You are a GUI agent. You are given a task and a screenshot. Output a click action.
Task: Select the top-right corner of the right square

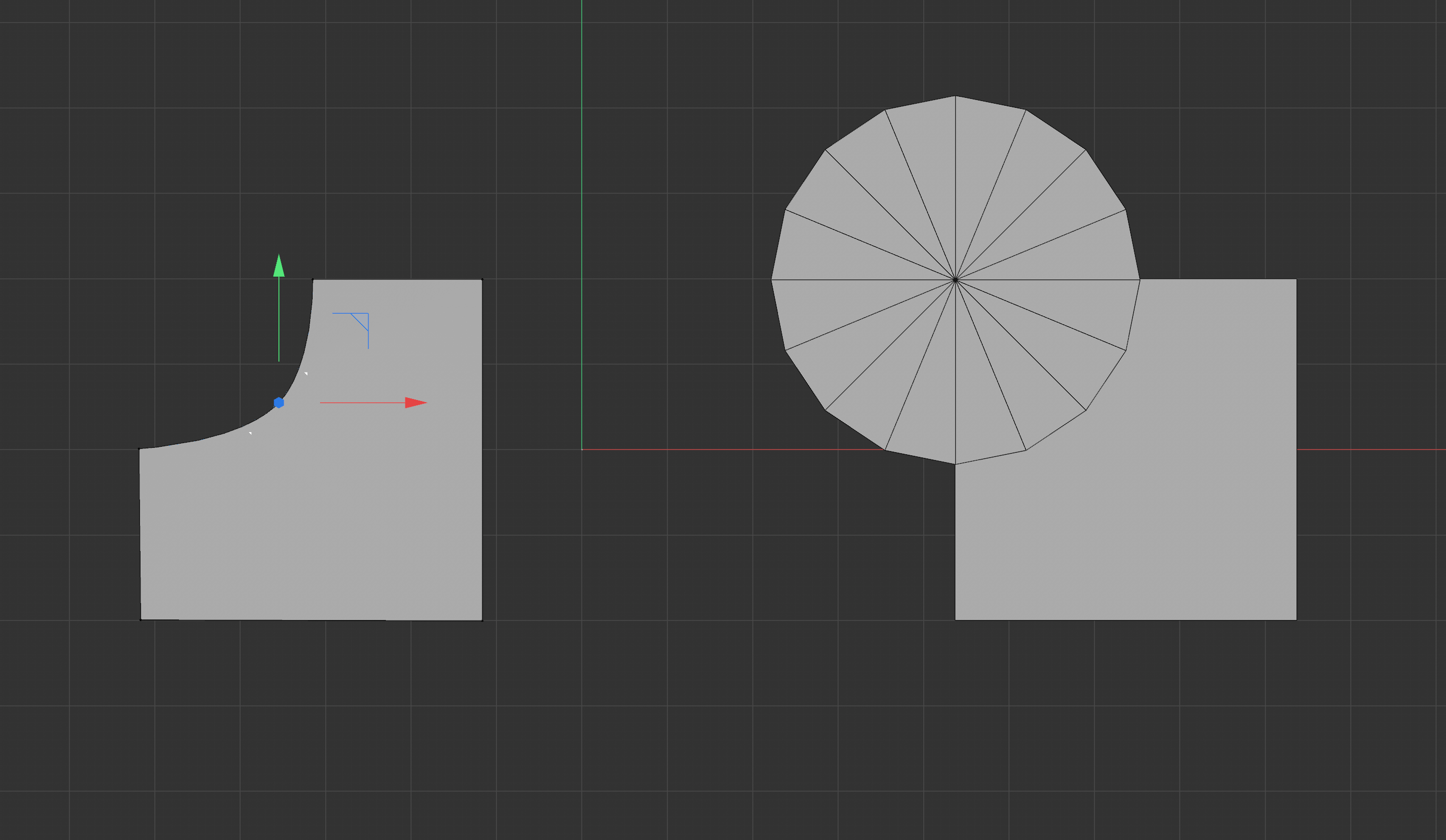click(x=1296, y=279)
